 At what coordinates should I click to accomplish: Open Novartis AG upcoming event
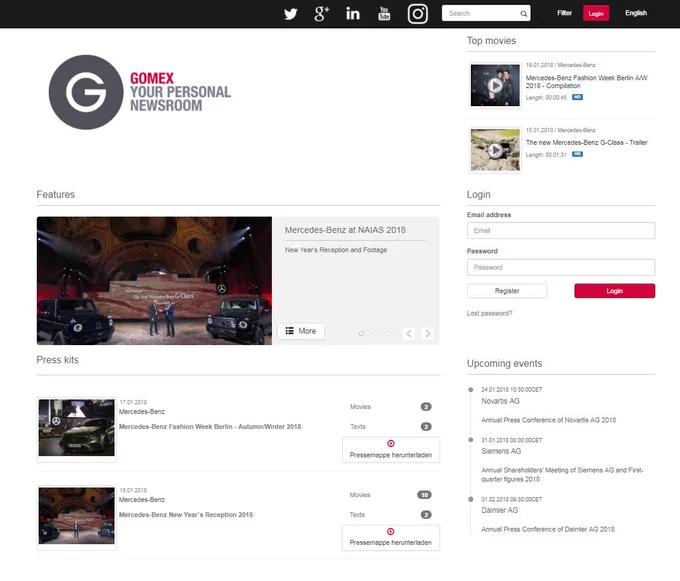click(500, 401)
